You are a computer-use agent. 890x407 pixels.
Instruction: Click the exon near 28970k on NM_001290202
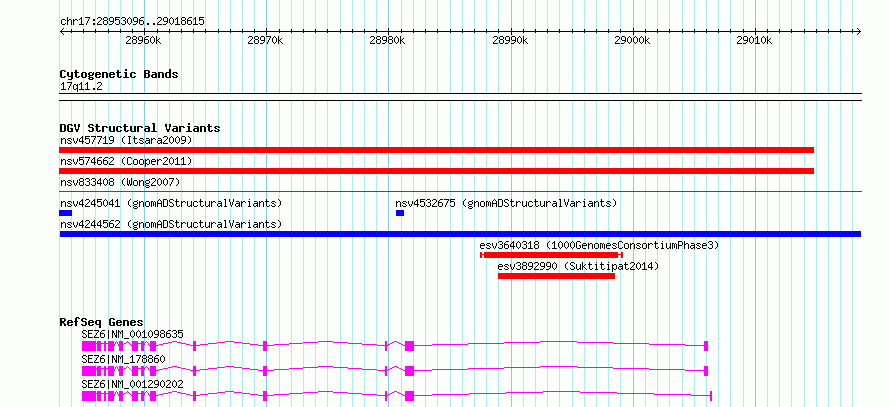(x=265, y=396)
